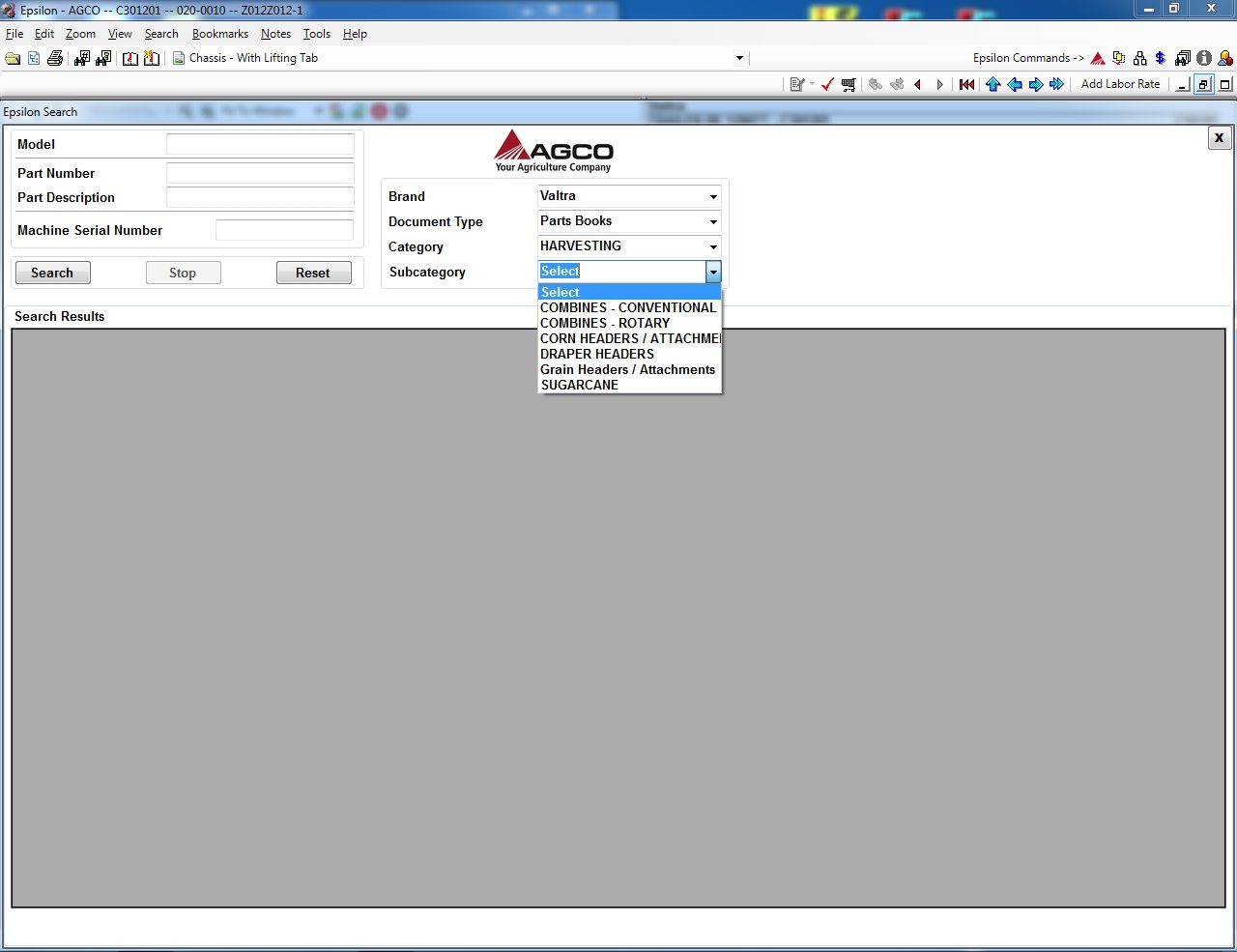Image resolution: width=1237 pixels, height=952 pixels.
Task: Click the red checkmark toolbar icon
Action: pyautogui.click(x=827, y=85)
